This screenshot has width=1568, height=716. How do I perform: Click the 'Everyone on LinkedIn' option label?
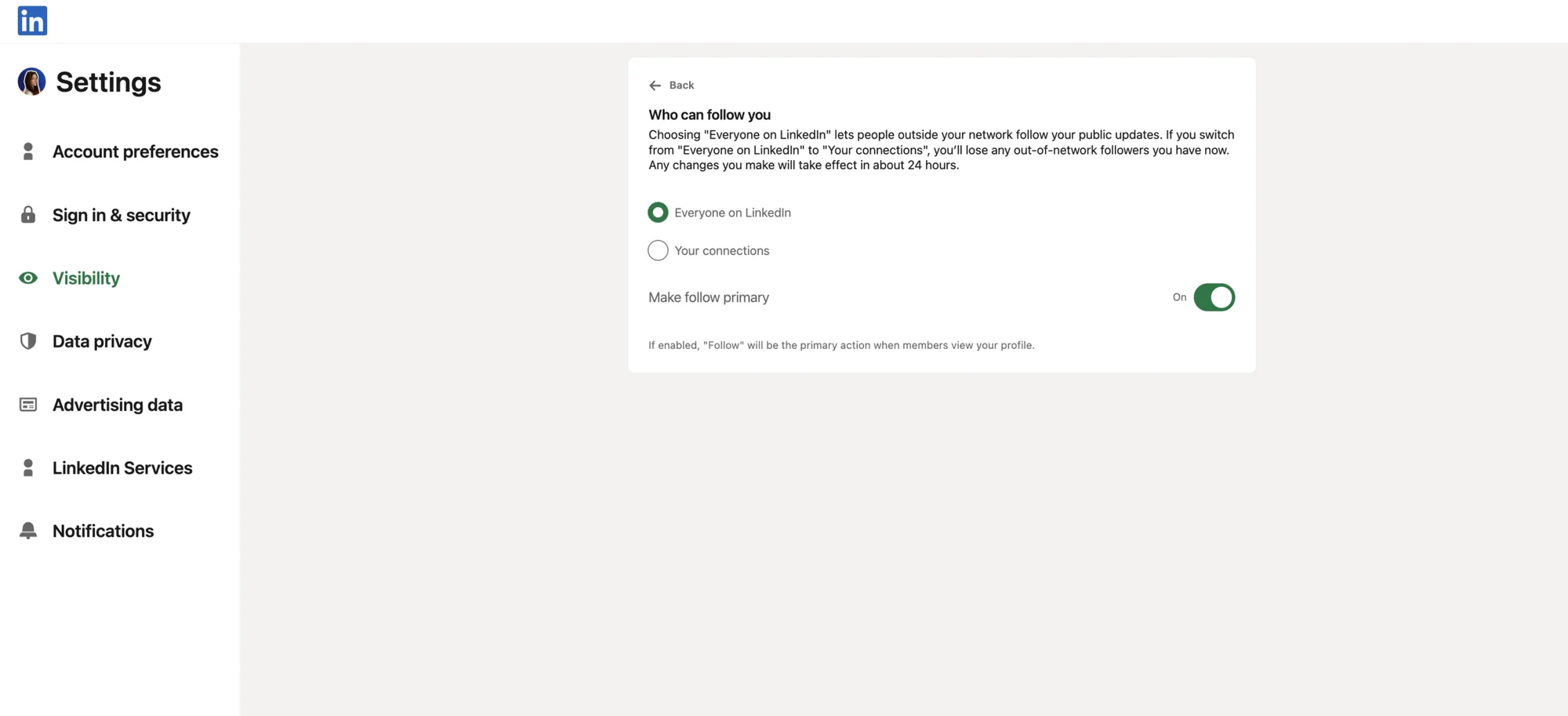pos(732,213)
